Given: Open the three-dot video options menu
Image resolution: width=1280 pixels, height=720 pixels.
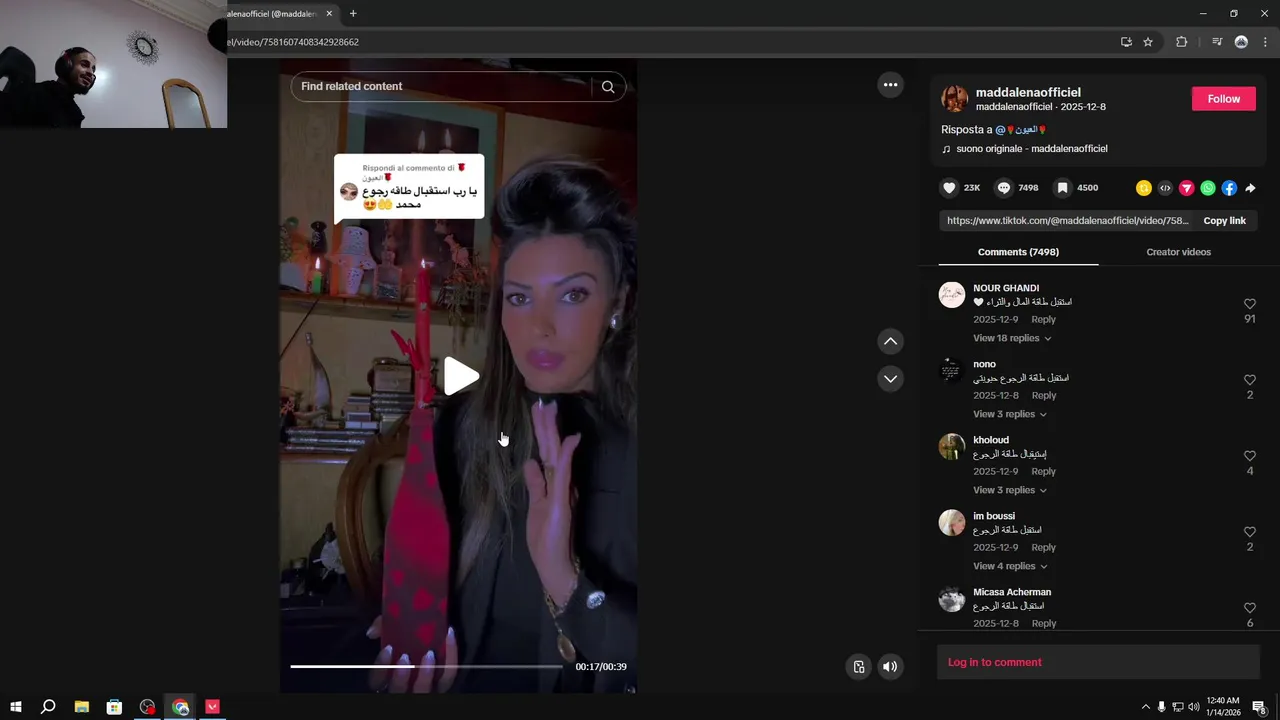Looking at the screenshot, I should (x=890, y=85).
